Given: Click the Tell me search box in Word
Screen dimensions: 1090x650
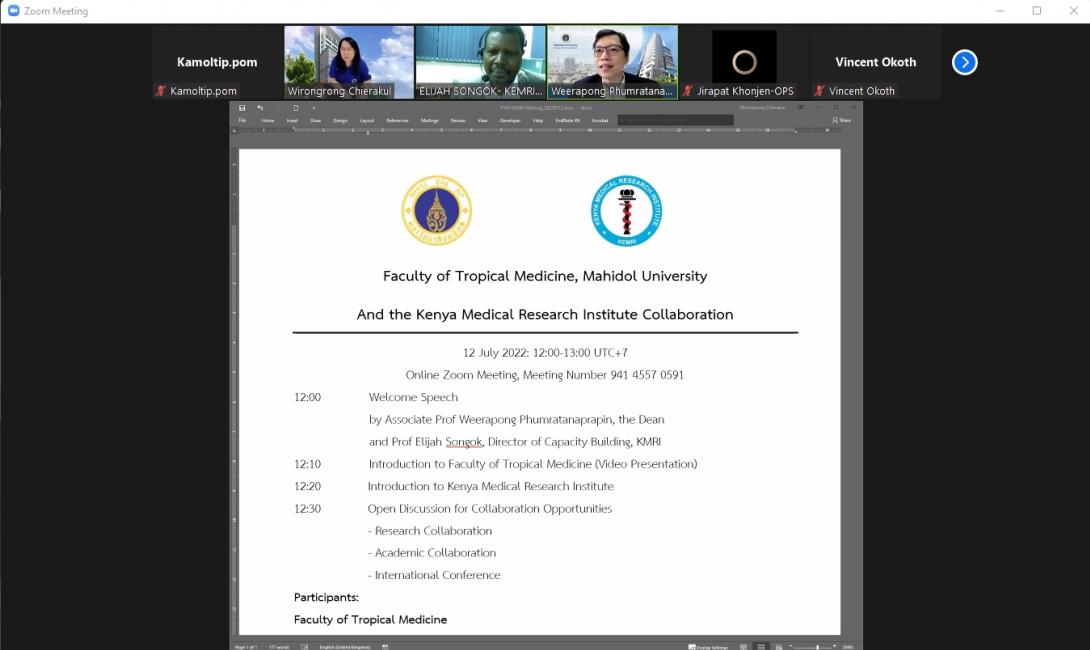Looking at the screenshot, I should (x=676, y=120).
